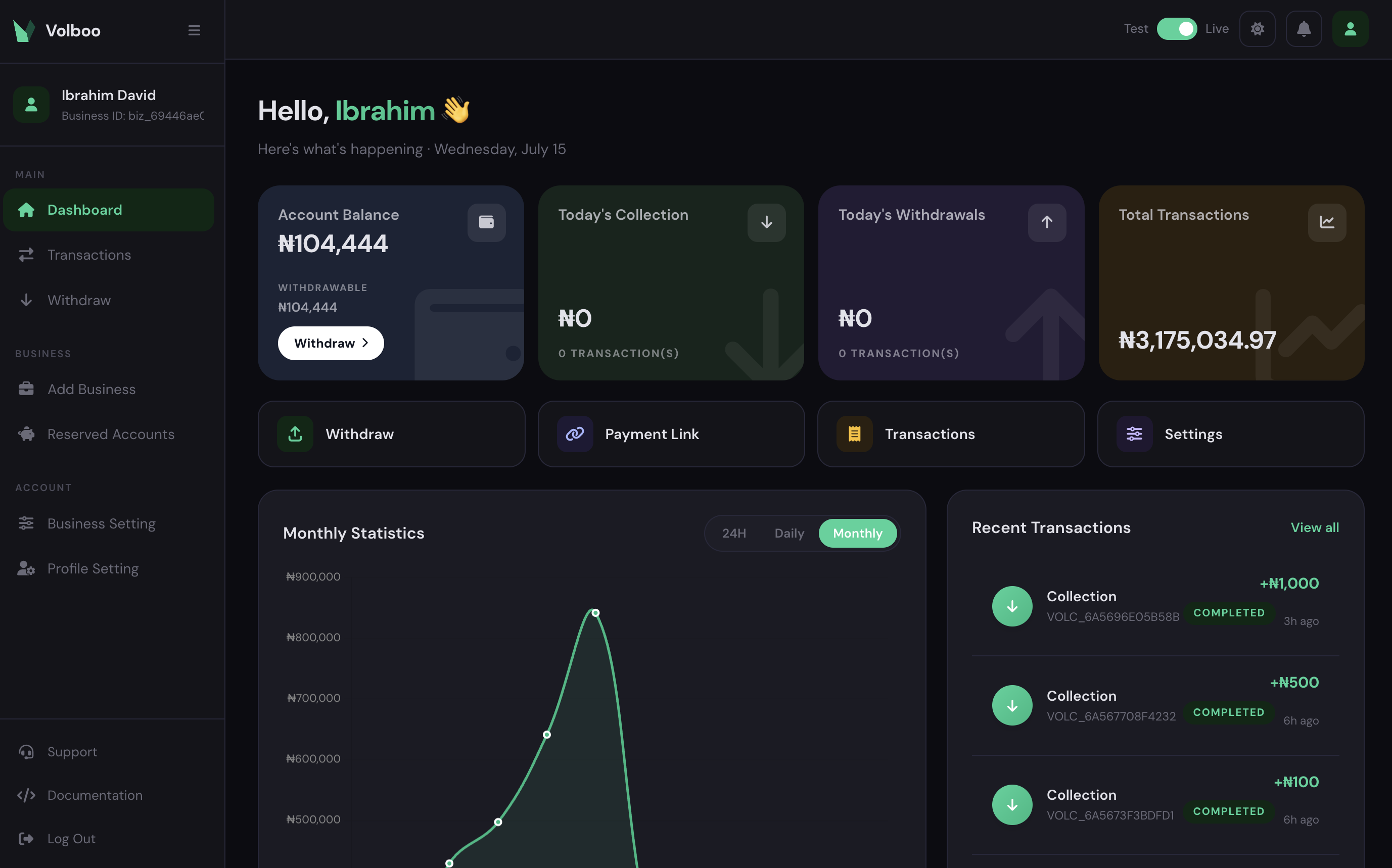Open Profile Setting in the sidebar
The width and height of the screenshot is (1392, 868).
coord(109,569)
